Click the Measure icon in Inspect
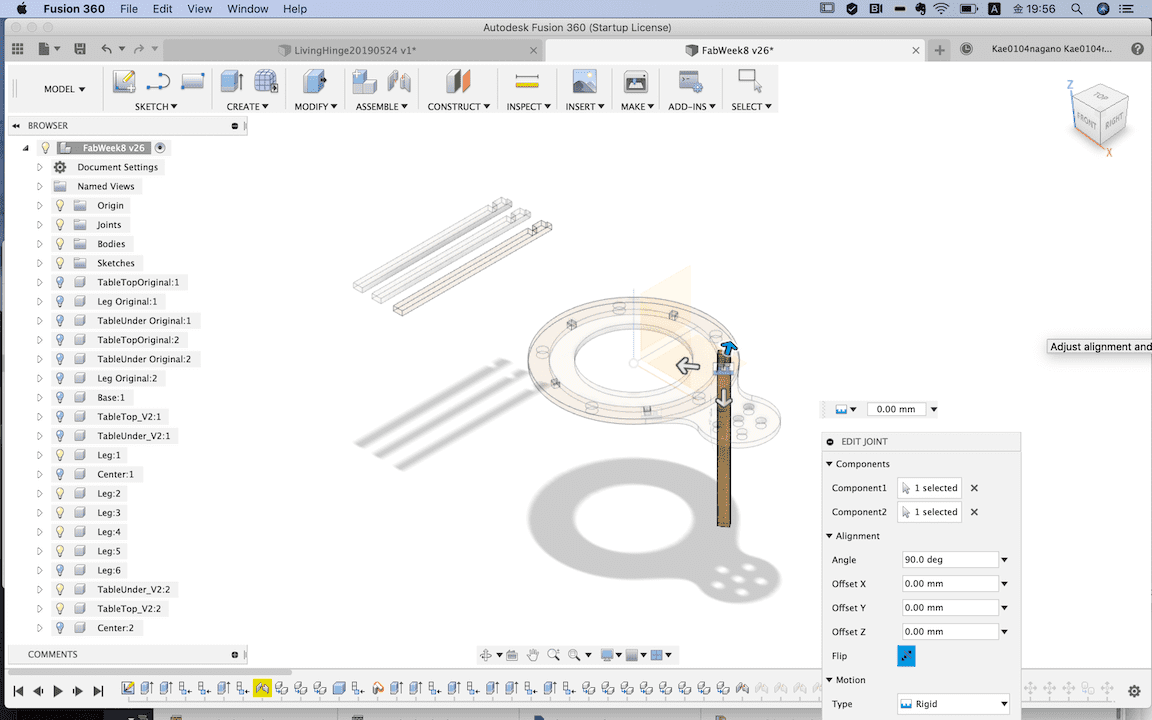 click(527, 82)
